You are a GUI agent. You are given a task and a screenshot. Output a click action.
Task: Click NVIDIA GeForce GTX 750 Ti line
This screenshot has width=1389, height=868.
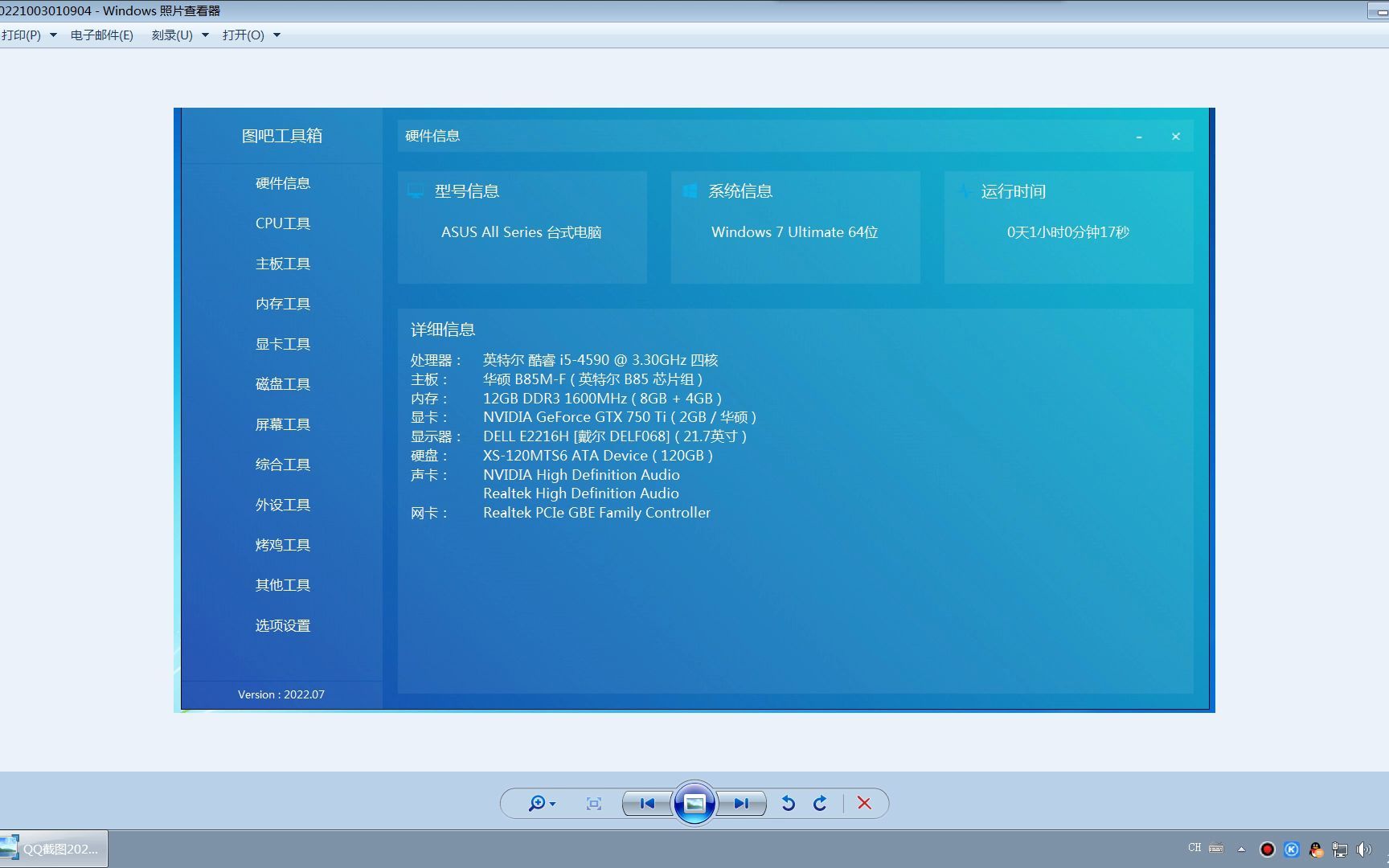[x=619, y=417]
